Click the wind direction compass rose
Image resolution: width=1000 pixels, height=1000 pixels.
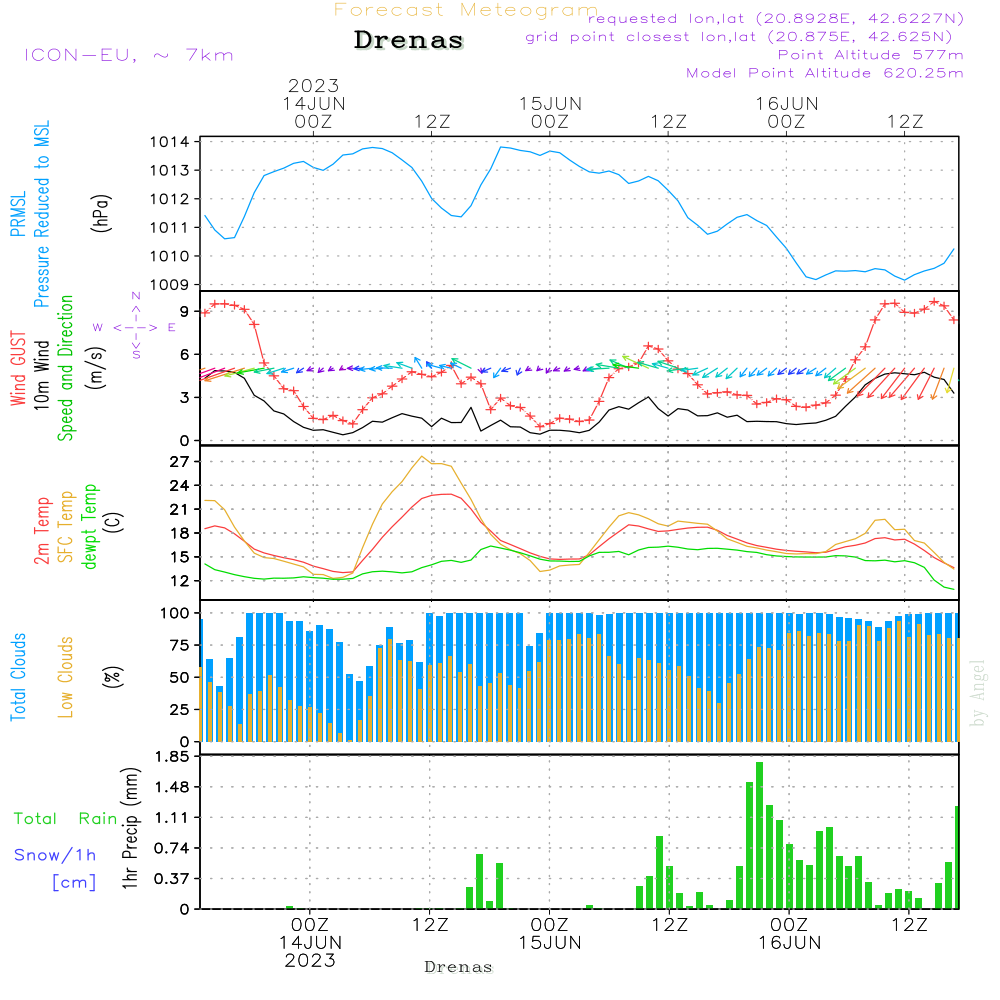pyautogui.click(x=135, y=327)
